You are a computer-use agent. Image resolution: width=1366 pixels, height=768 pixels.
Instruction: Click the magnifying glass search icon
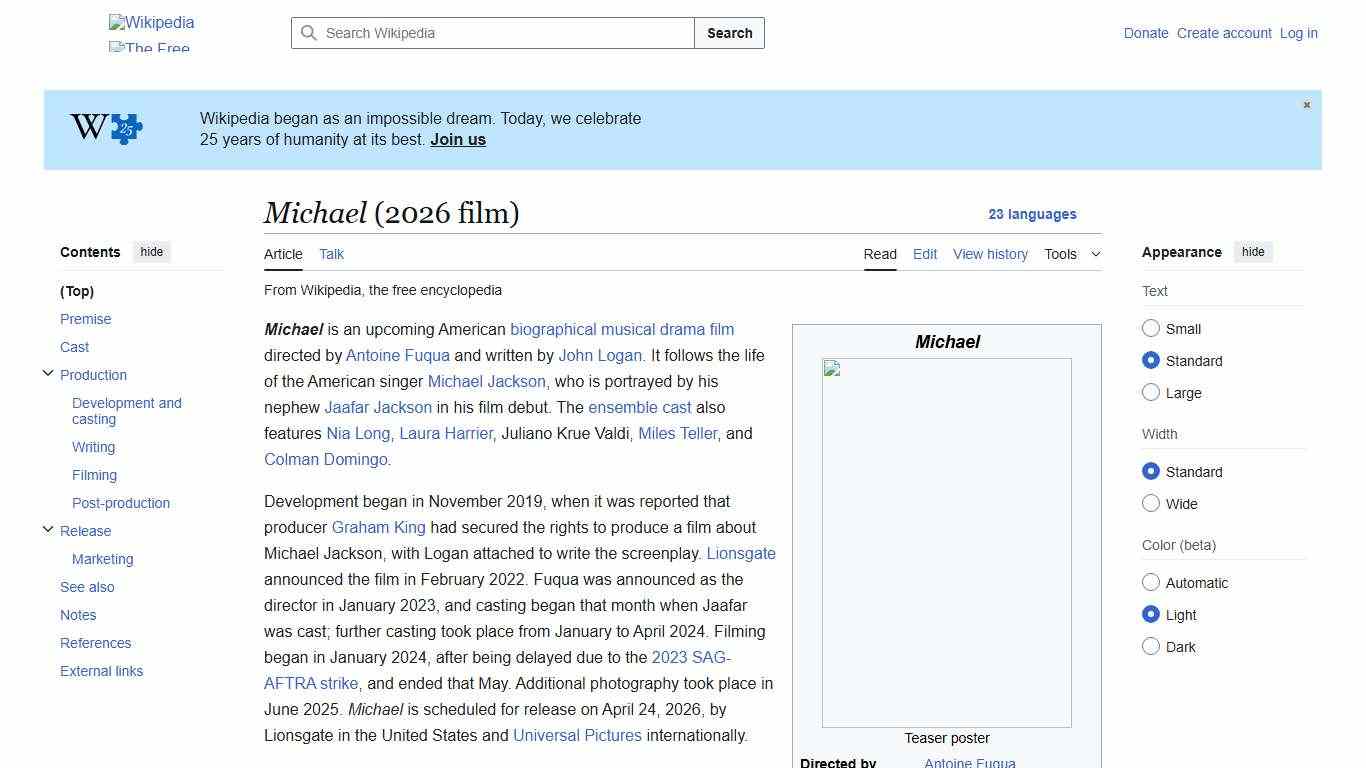(x=310, y=33)
